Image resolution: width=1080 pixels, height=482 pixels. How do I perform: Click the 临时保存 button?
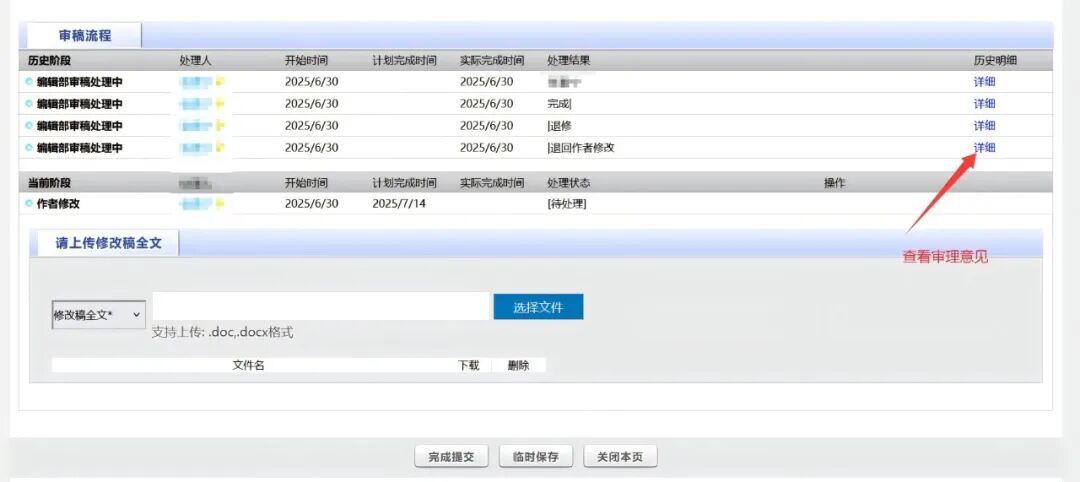coord(537,457)
